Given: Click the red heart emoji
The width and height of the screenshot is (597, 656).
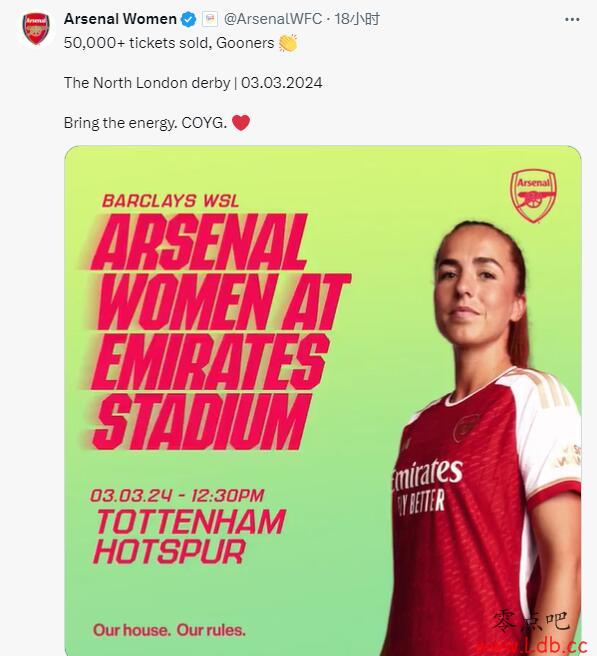Looking at the screenshot, I should point(241,123).
